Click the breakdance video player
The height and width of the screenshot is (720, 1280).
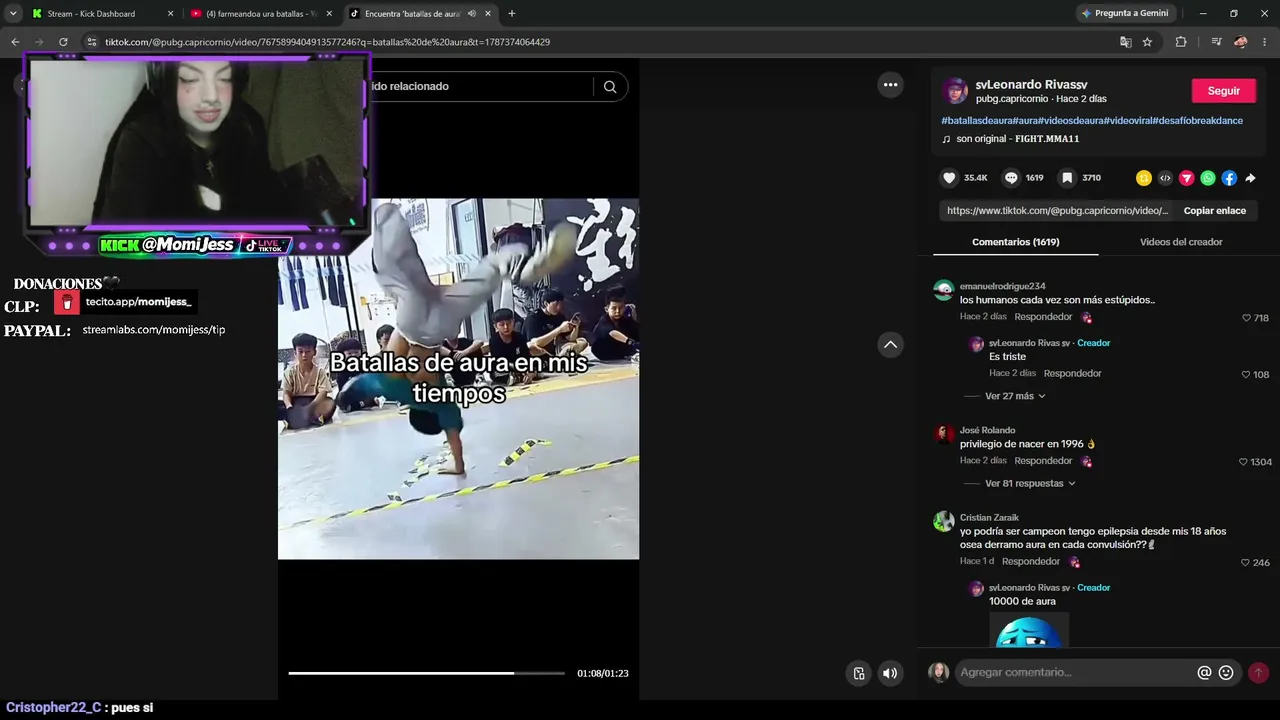pyautogui.click(x=458, y=379)
